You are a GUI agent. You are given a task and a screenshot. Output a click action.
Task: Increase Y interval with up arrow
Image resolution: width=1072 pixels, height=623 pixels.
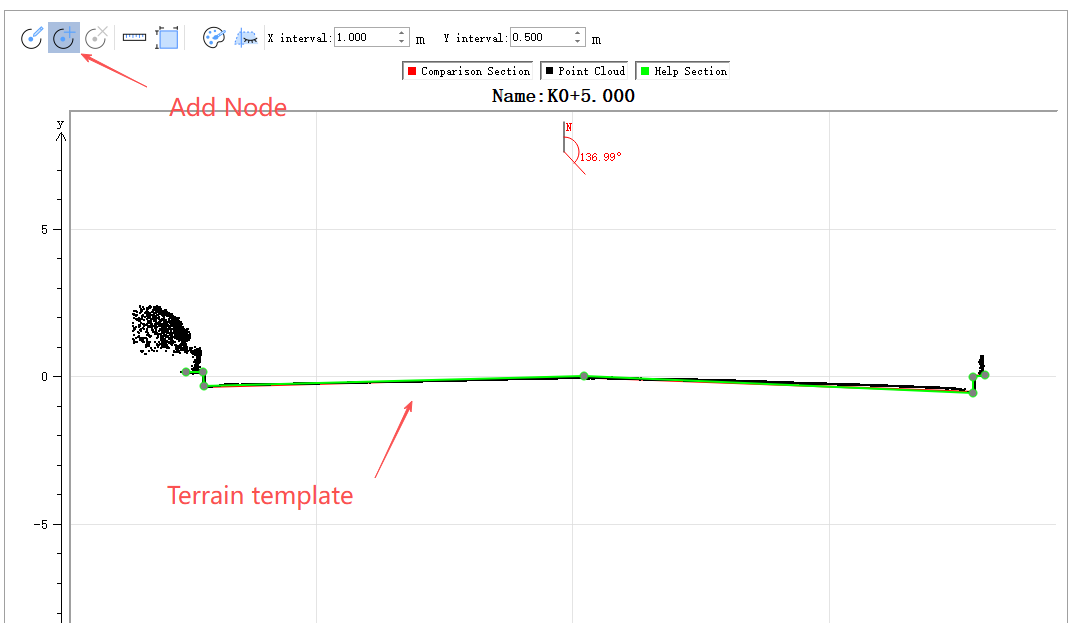pos(578,33)
